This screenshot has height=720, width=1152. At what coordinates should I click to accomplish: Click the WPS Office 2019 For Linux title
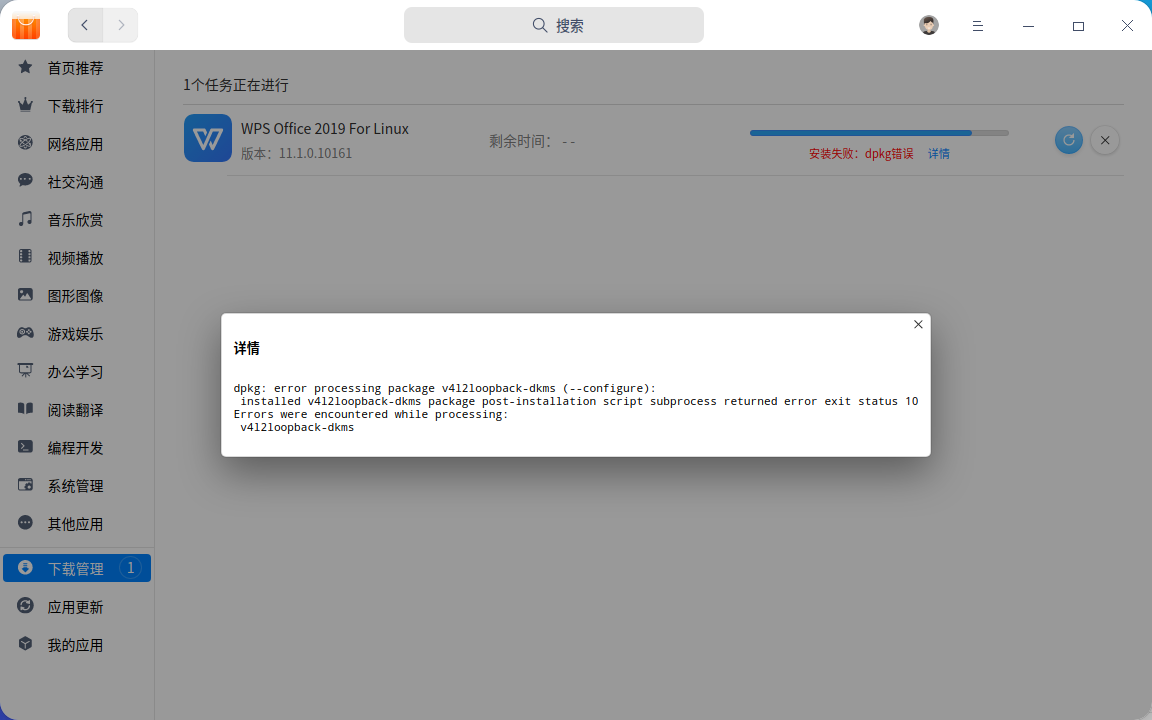[325, 129]
